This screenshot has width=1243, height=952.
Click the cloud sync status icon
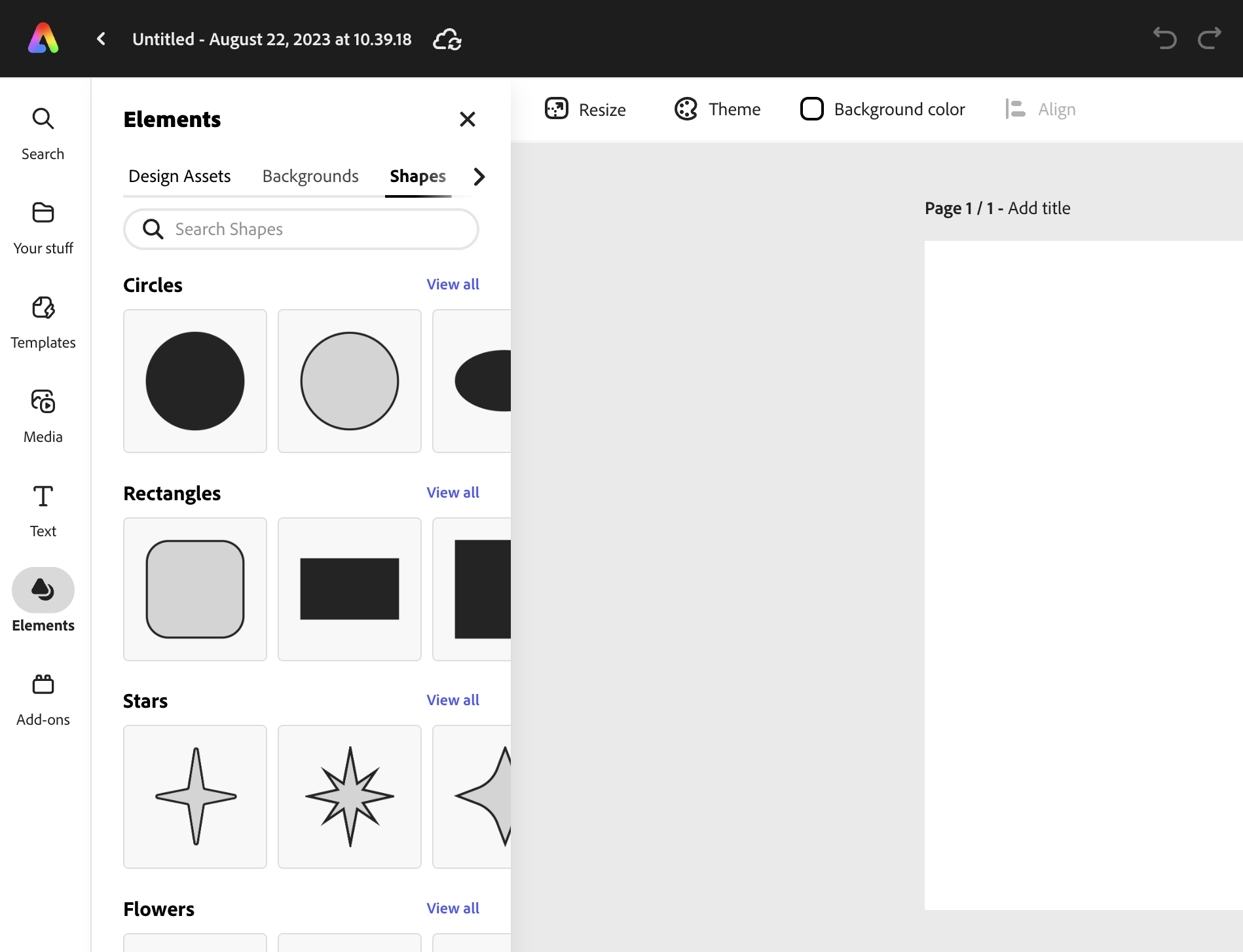pyautogui.click(x=448, y=39)
